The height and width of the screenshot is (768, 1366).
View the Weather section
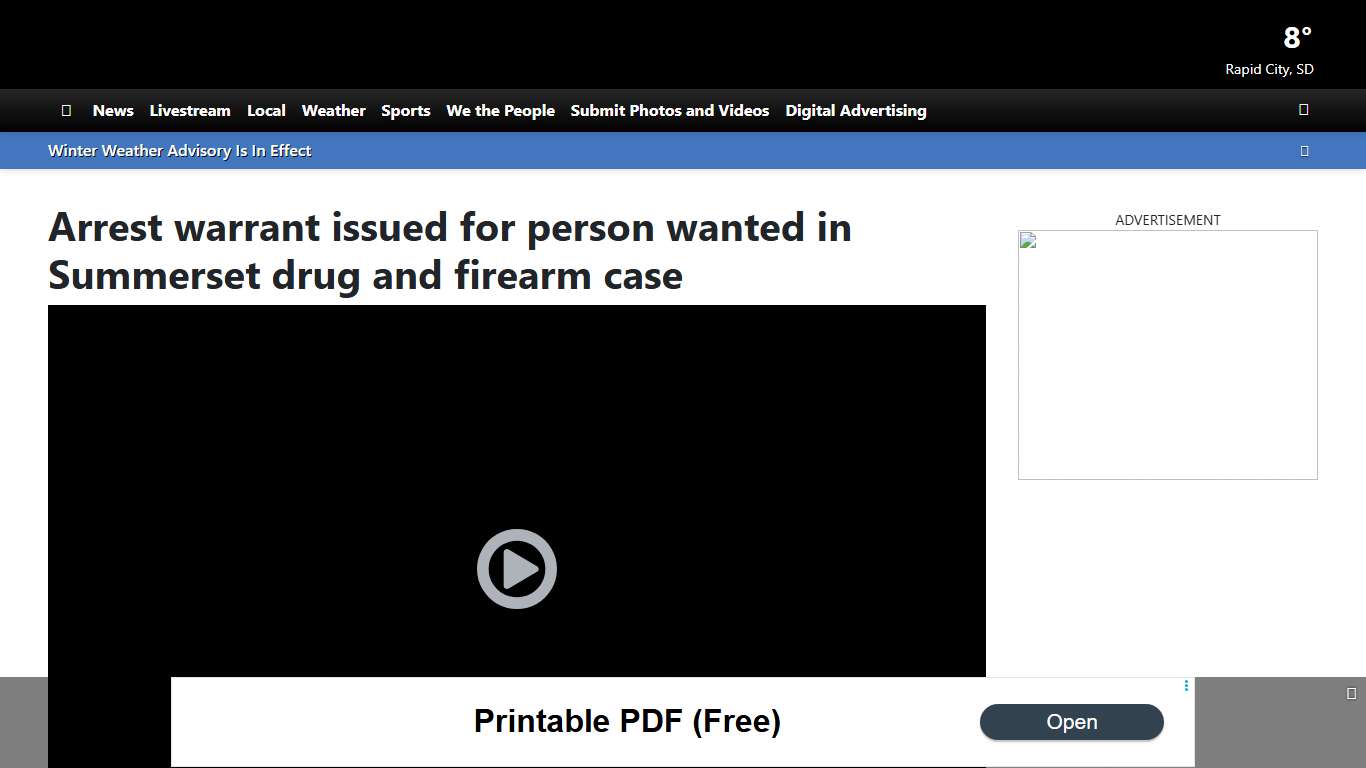click(x=333, y=110)
